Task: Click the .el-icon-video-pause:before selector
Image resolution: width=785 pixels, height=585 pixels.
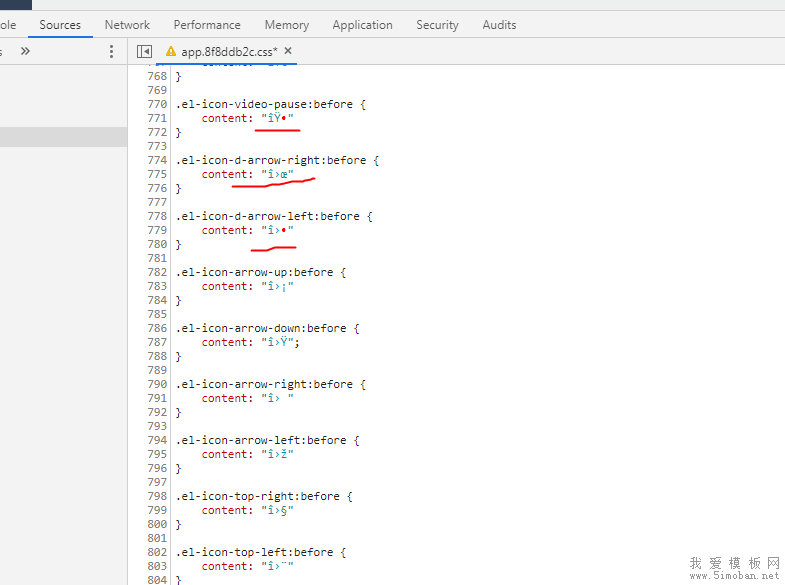Action: (x=264, y=104)
